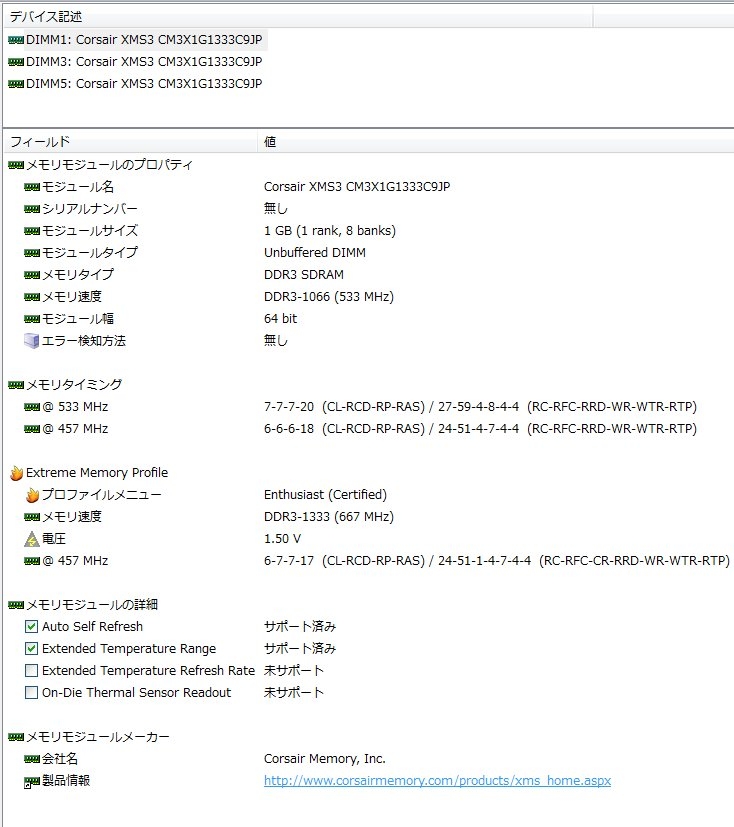The image size is (734, 827).
Task: Toggle the Extended Temperature Refresh Rate checkbox
Action: point(32,671)
